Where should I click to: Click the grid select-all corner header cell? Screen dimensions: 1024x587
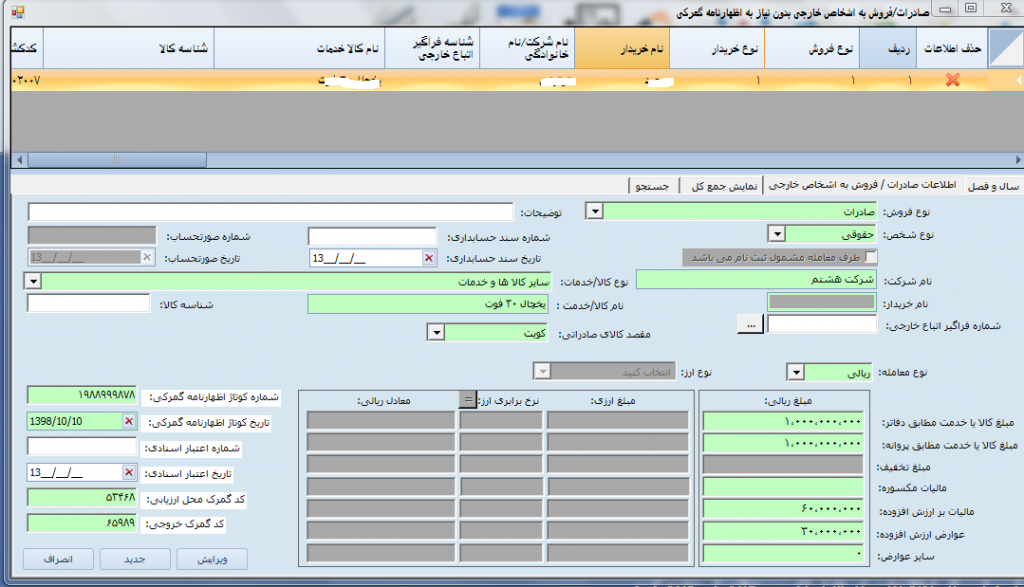point(1005,48)
